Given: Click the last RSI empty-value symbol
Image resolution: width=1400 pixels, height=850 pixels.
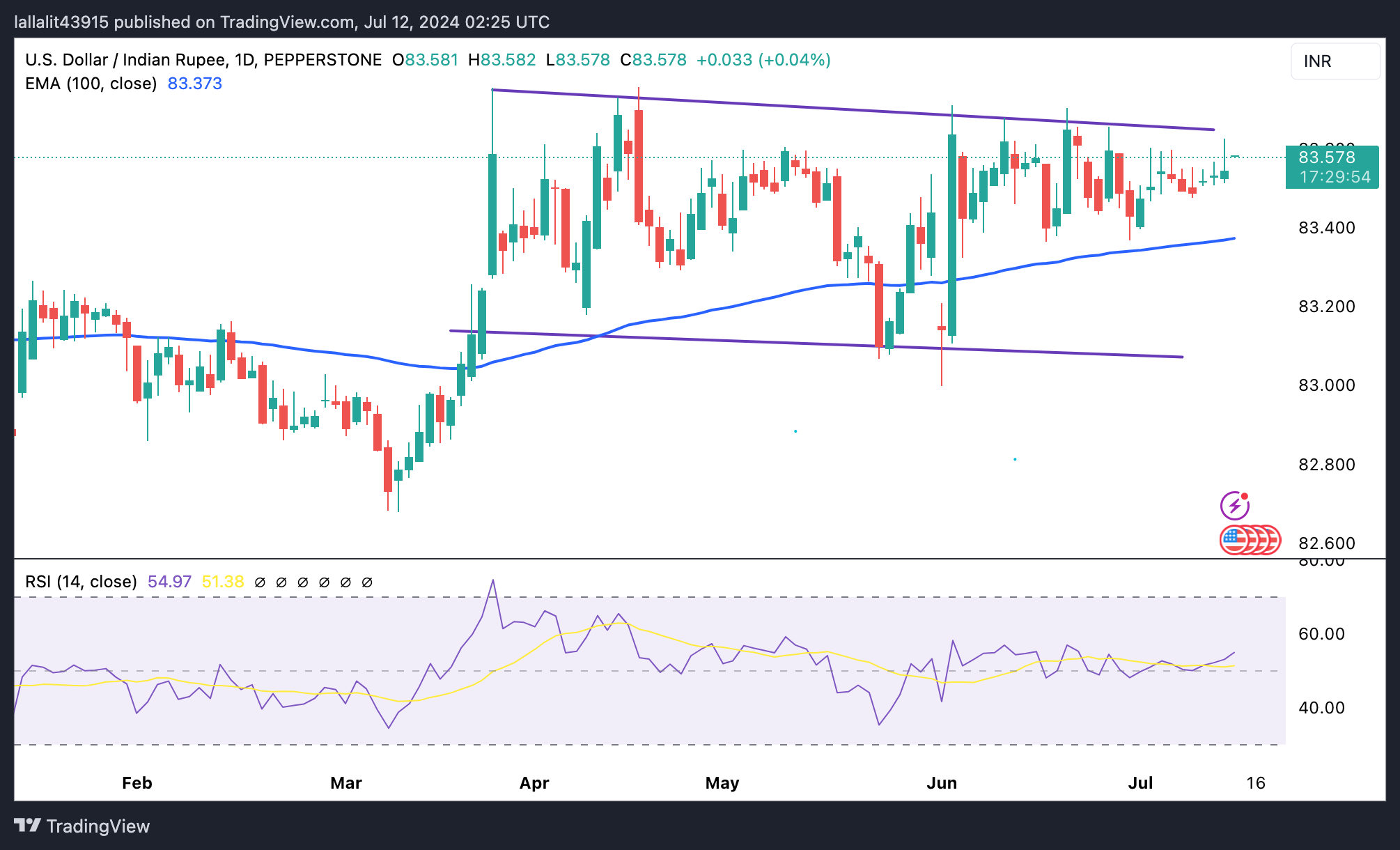Looking at the screenshot, I should click(367, 582).
